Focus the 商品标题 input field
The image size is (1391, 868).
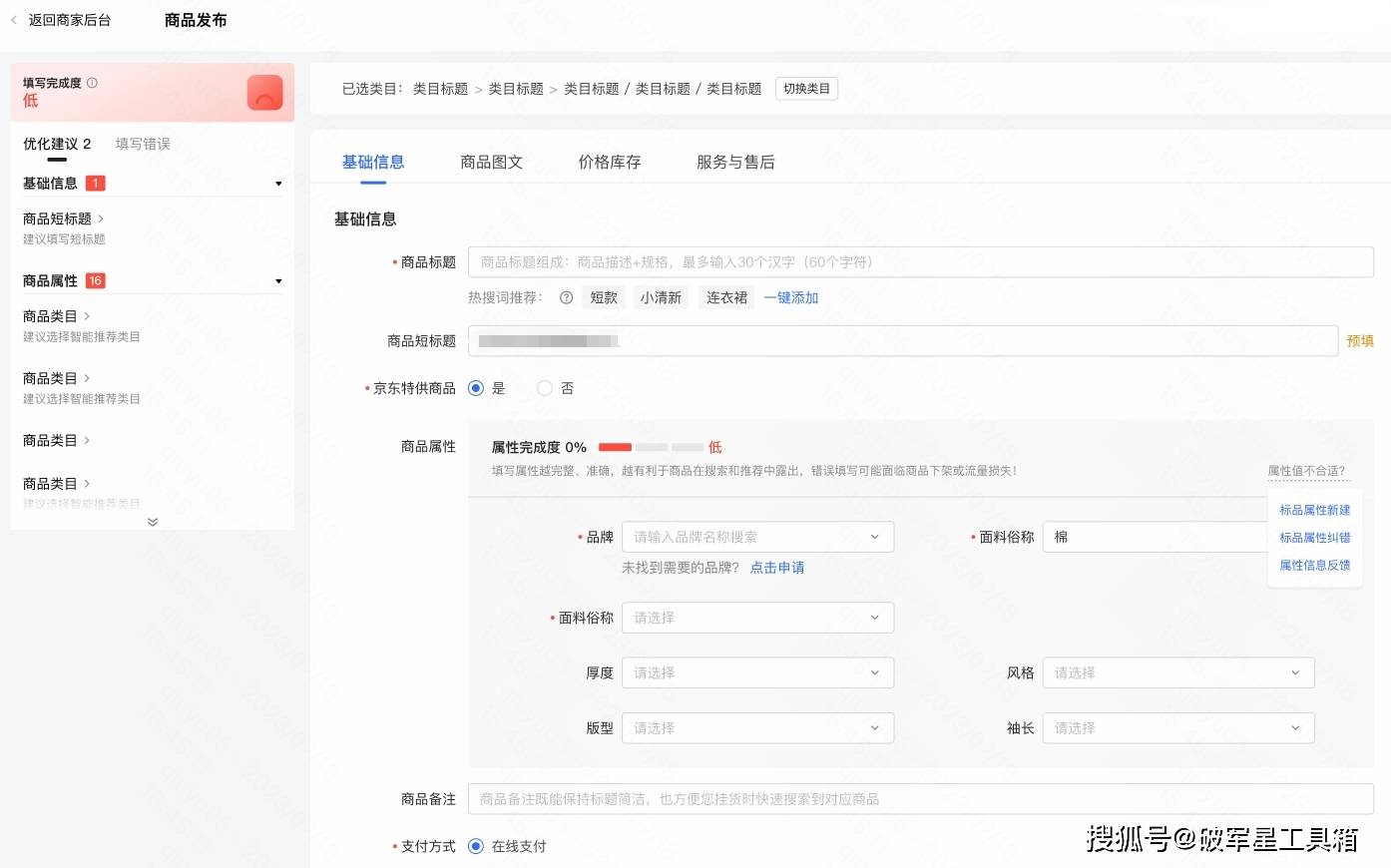[x=921, y=262]
